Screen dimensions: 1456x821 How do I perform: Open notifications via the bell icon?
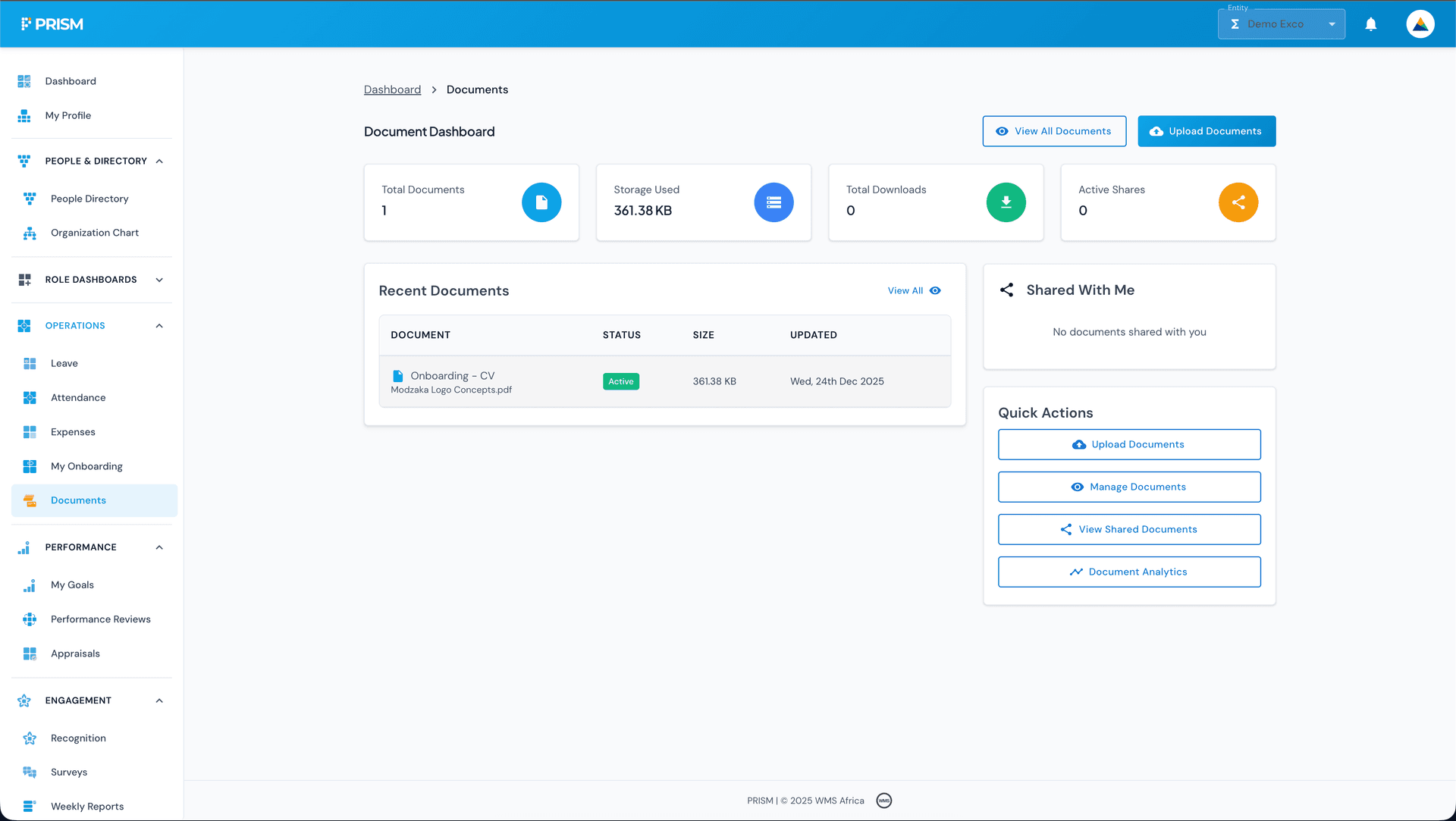(1371, 24)
